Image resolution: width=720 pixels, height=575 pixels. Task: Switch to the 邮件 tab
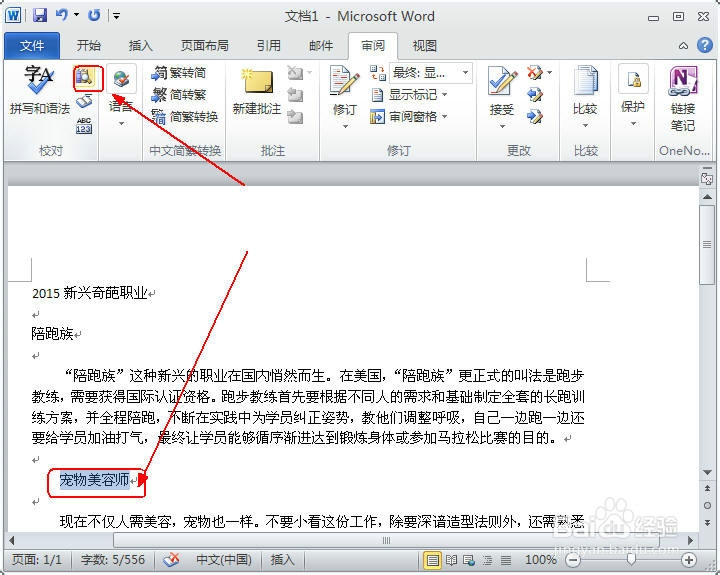coord(321,45)
